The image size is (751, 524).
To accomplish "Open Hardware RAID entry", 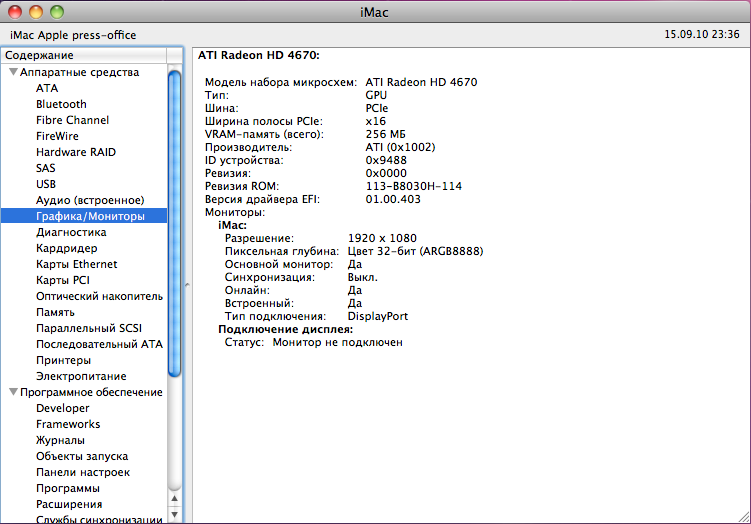I will [76, 152].
